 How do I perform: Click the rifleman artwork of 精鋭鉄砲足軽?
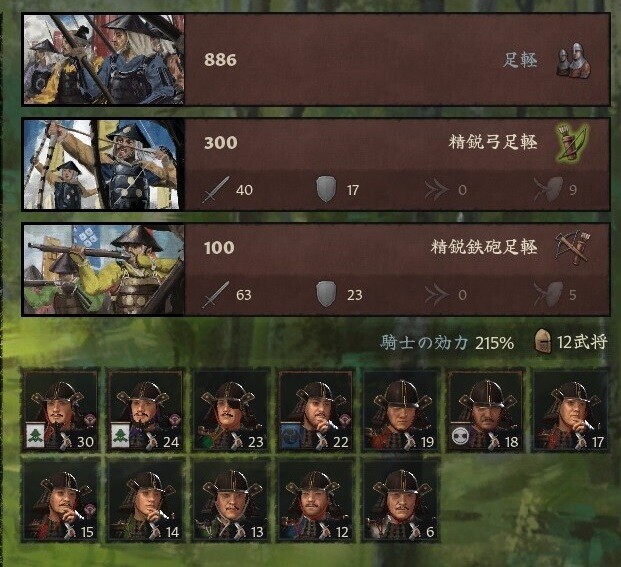coord(104,270)
